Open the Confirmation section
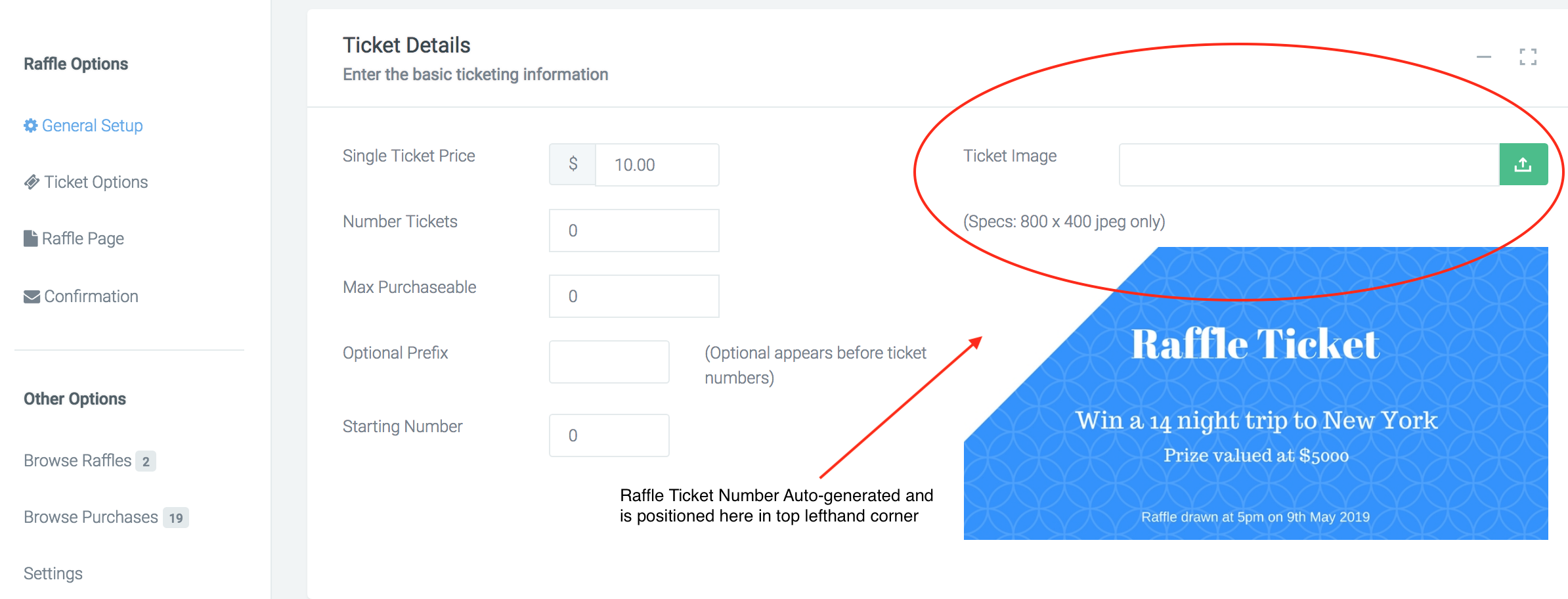Viewport: 1568px width, 599px height. pyautogui.click(x=91, y=296)
